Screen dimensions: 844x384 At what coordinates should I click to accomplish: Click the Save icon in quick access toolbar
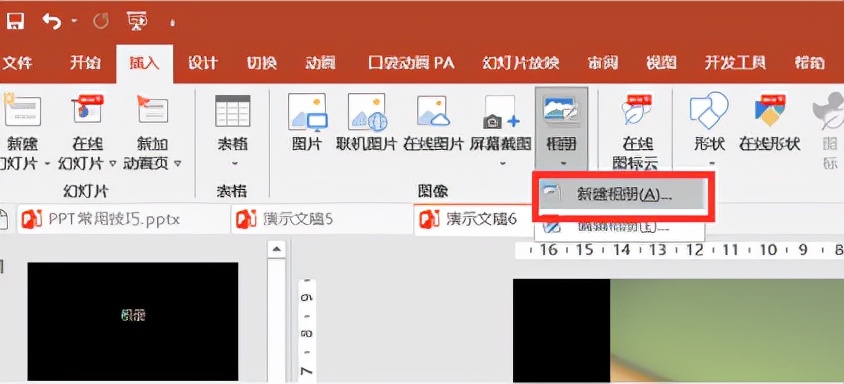pyautogui.click(x=15, y=21)
